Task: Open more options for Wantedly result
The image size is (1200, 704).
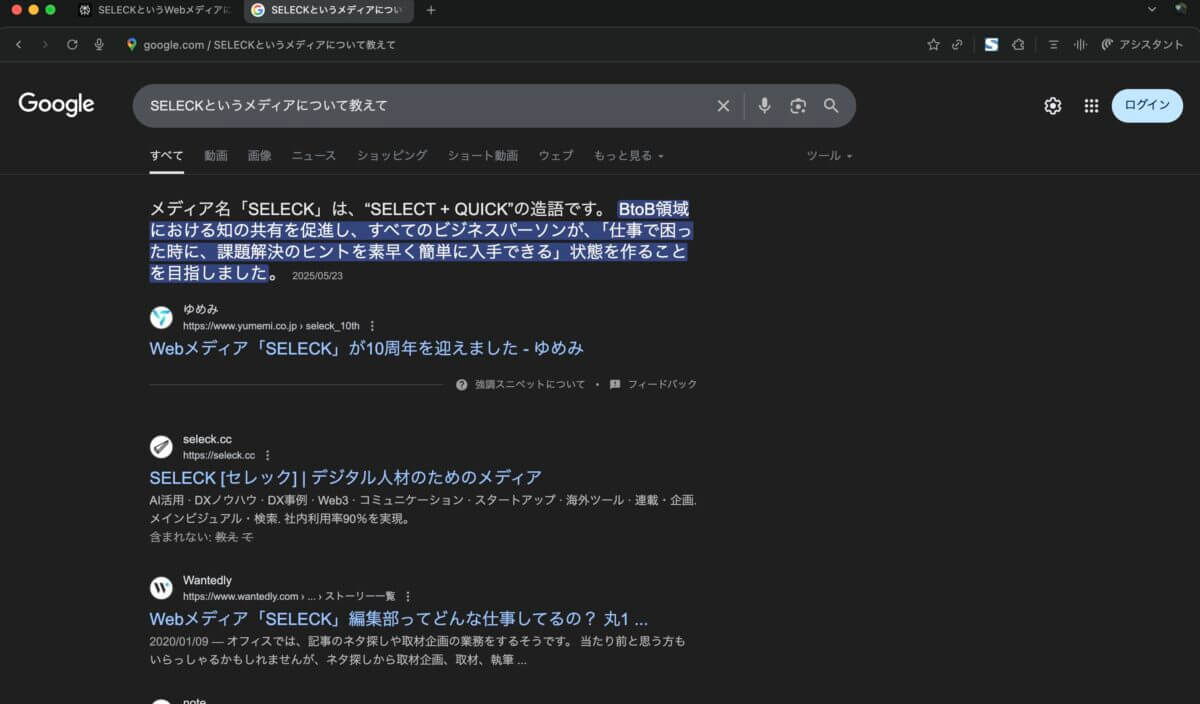Action: coord(408,596)
